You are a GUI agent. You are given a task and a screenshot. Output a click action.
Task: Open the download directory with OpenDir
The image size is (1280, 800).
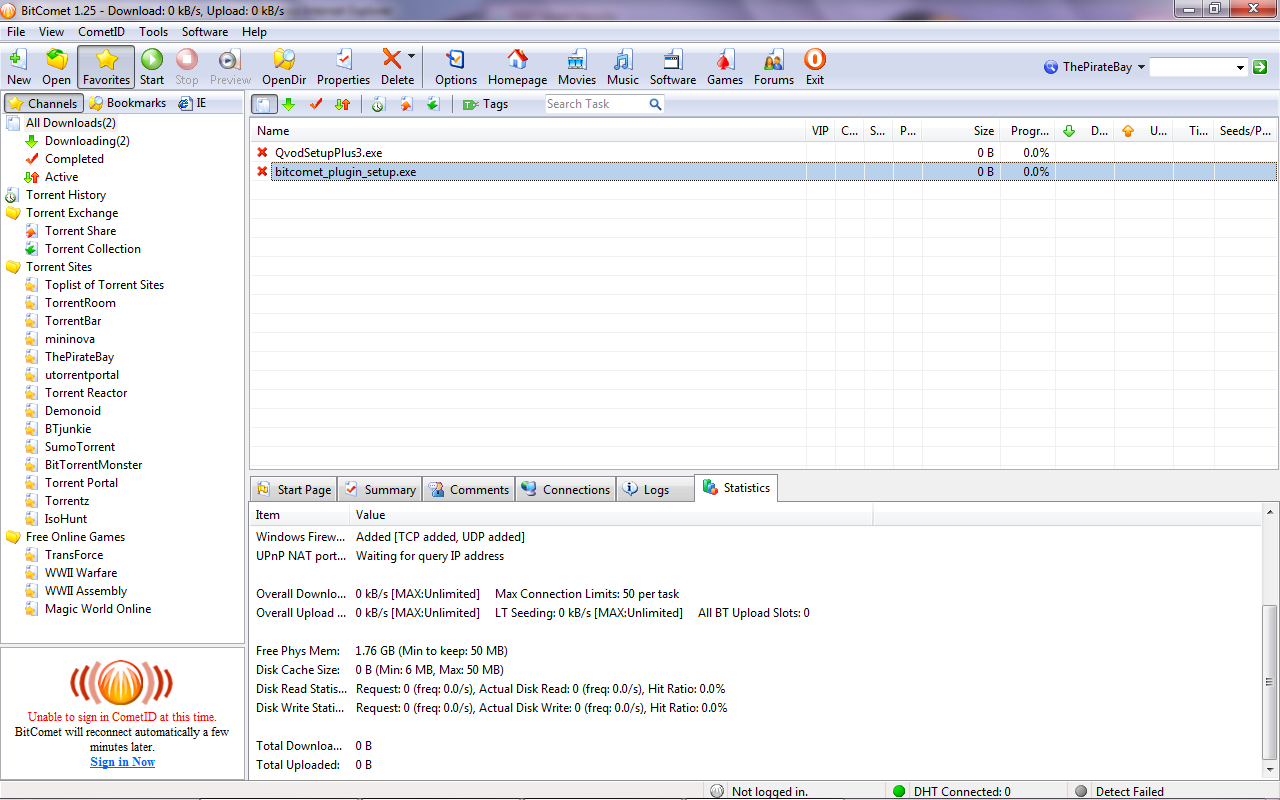284,67
